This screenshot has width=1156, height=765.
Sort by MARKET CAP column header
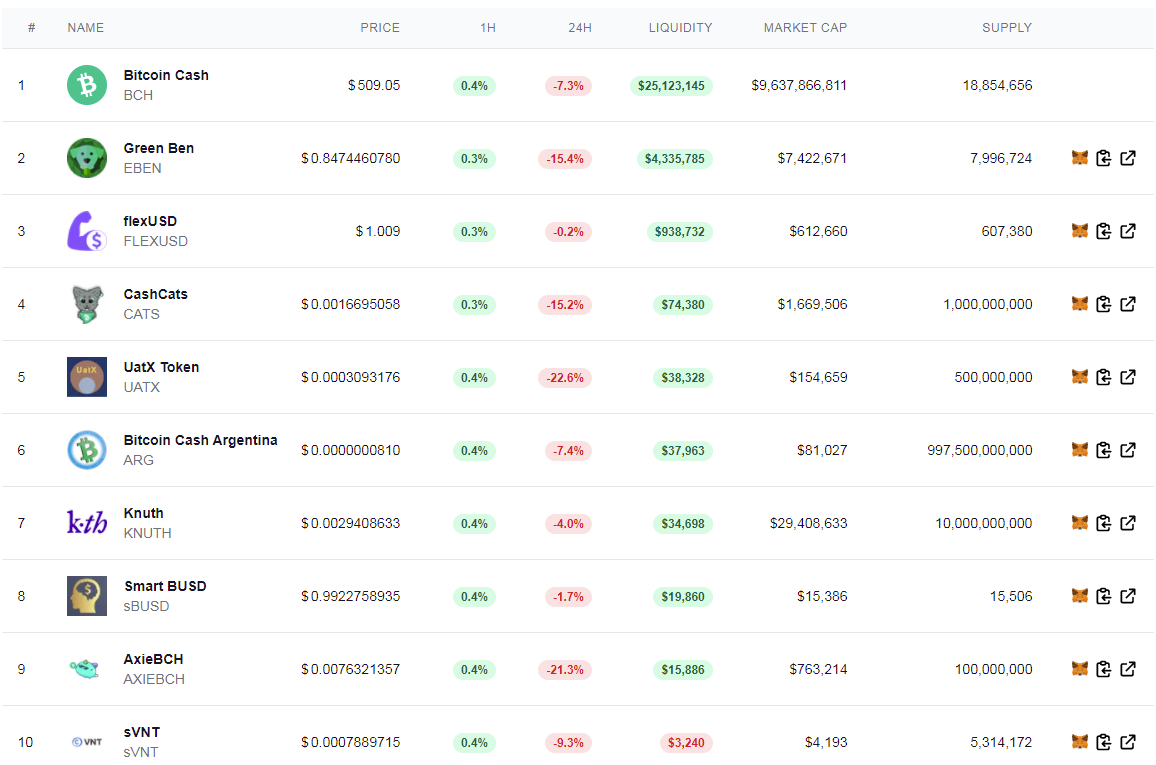[x=805, y=27]
